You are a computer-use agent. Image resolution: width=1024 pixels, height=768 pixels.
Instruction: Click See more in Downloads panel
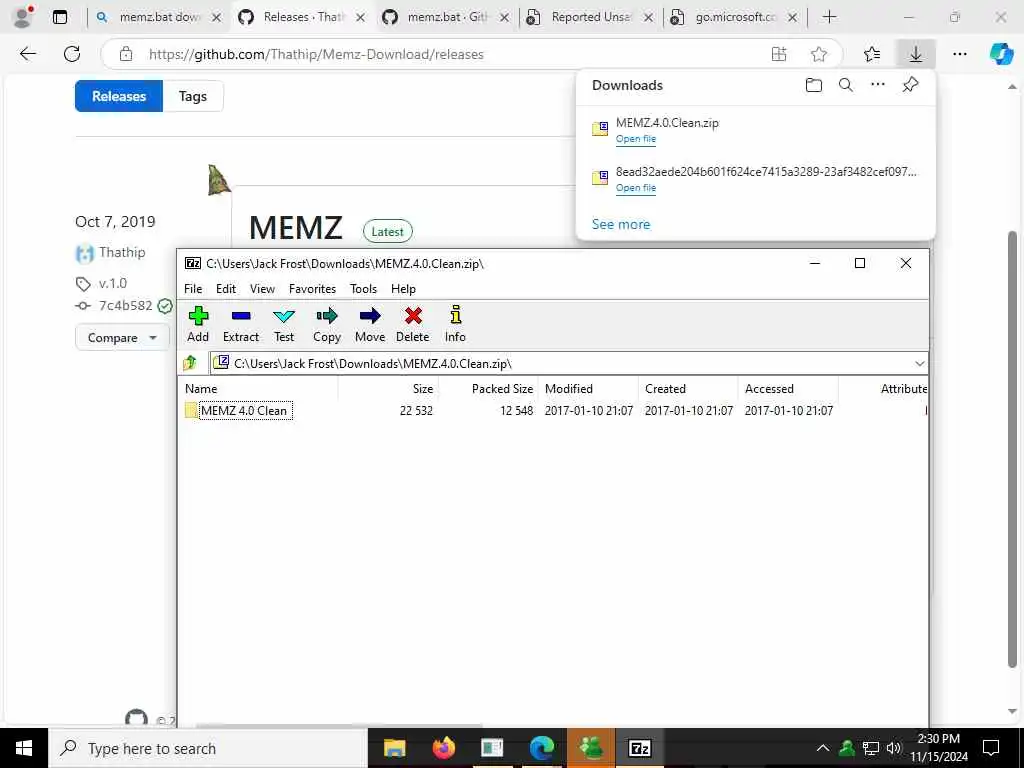pyautogui.click(x=620, y=224)
